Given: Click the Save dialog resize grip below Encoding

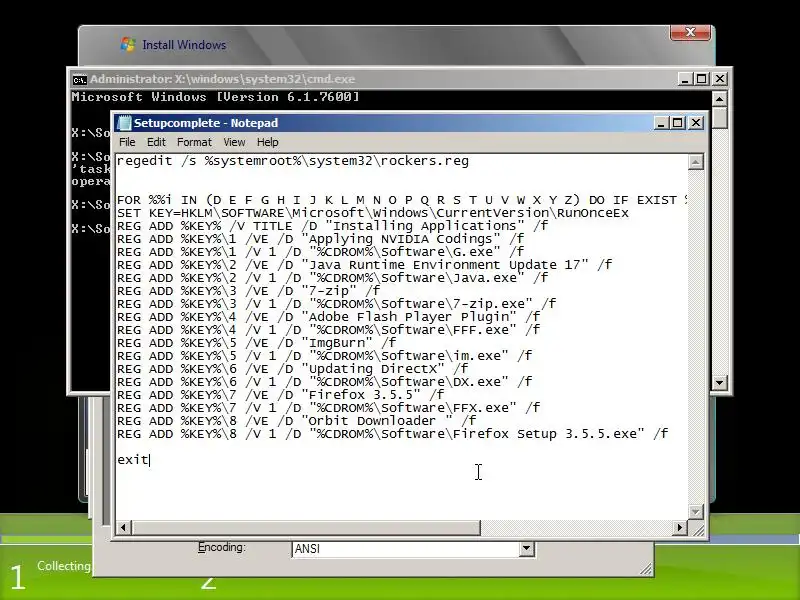Looking at the screenshot, I should (646, 568).
